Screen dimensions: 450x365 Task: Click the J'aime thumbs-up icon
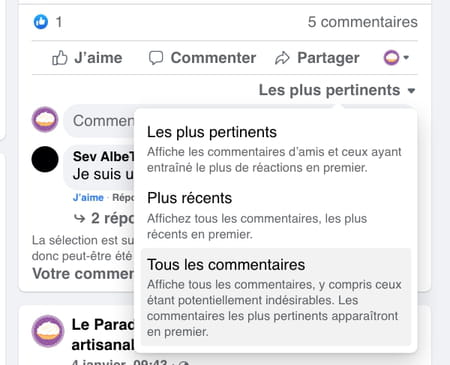[60, 58]
